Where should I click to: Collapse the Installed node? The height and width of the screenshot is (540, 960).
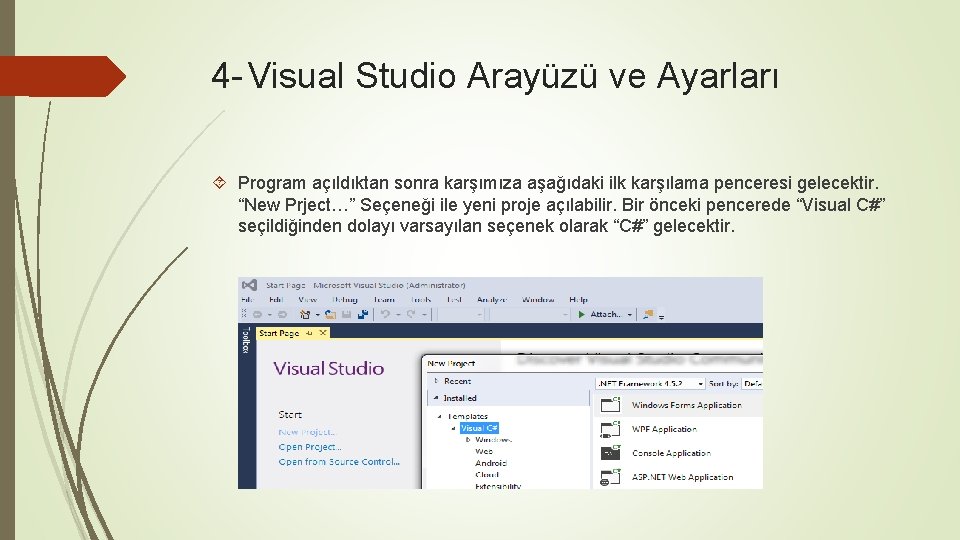coord(436,397)
